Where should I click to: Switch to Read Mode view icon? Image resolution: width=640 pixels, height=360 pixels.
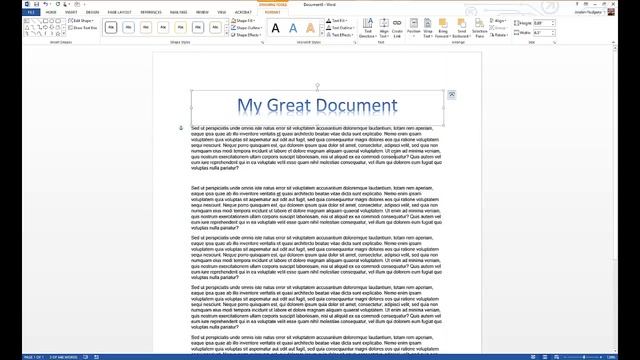coord(533,357)
